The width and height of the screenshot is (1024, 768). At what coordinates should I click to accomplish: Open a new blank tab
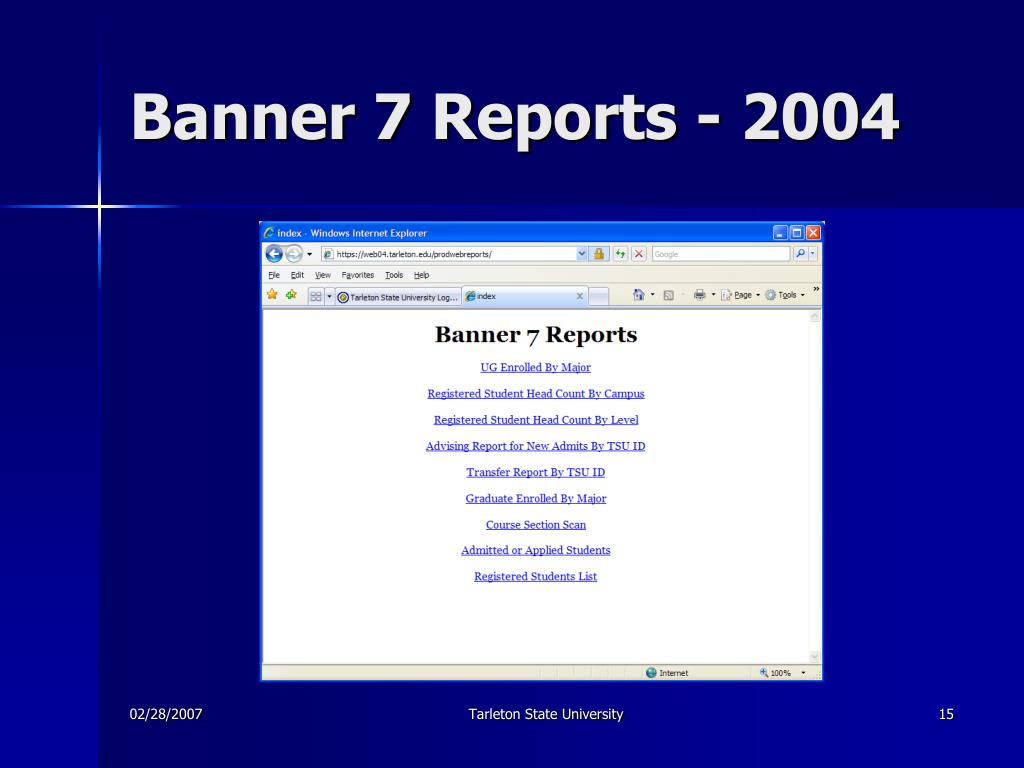click(599, 296)
